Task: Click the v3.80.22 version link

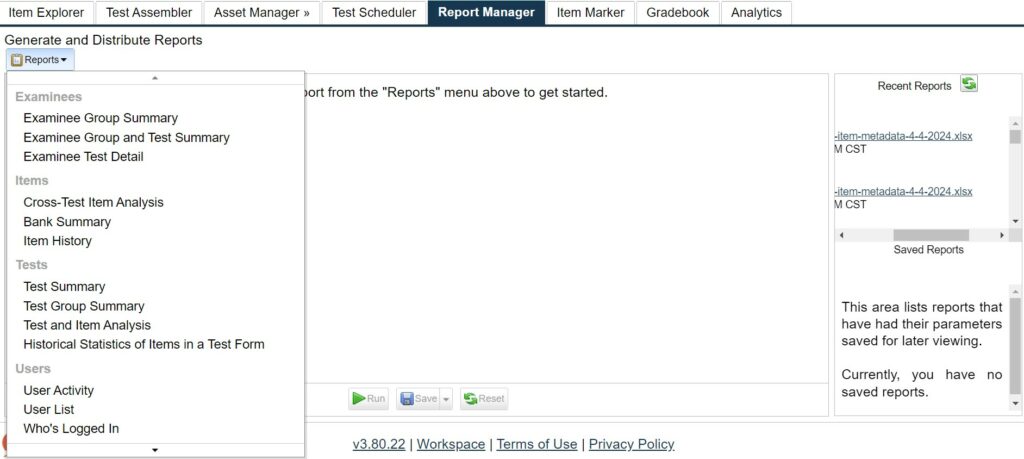Action: click(x=379, y=444)
